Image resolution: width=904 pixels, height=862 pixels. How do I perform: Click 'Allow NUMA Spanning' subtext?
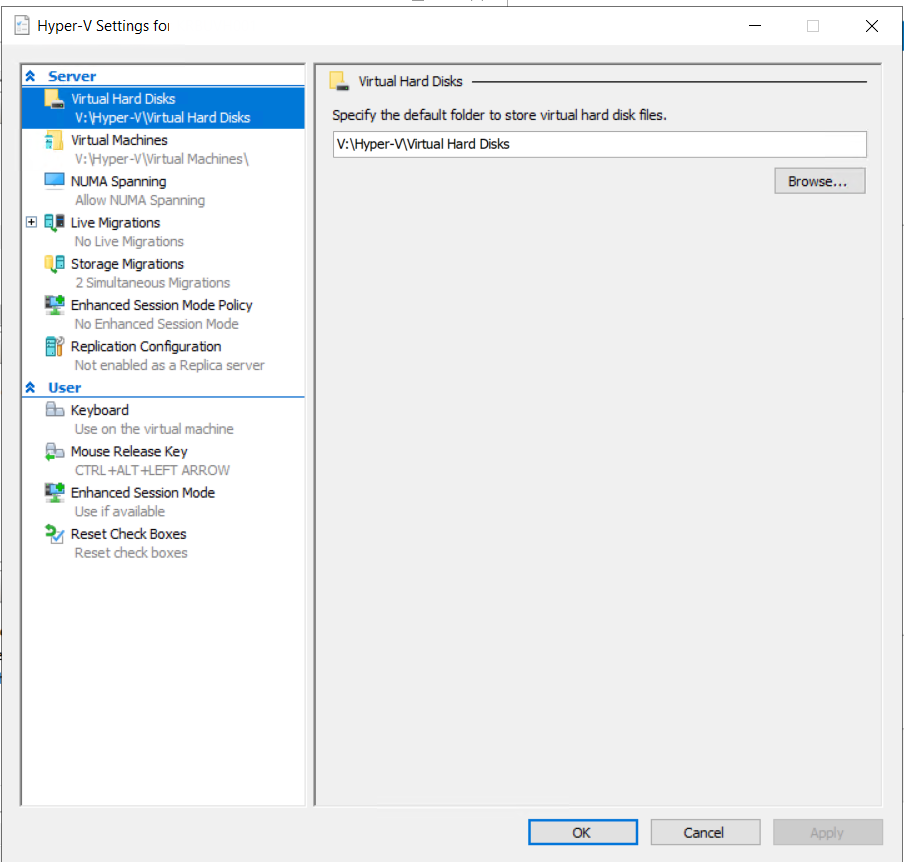[140, 200]
